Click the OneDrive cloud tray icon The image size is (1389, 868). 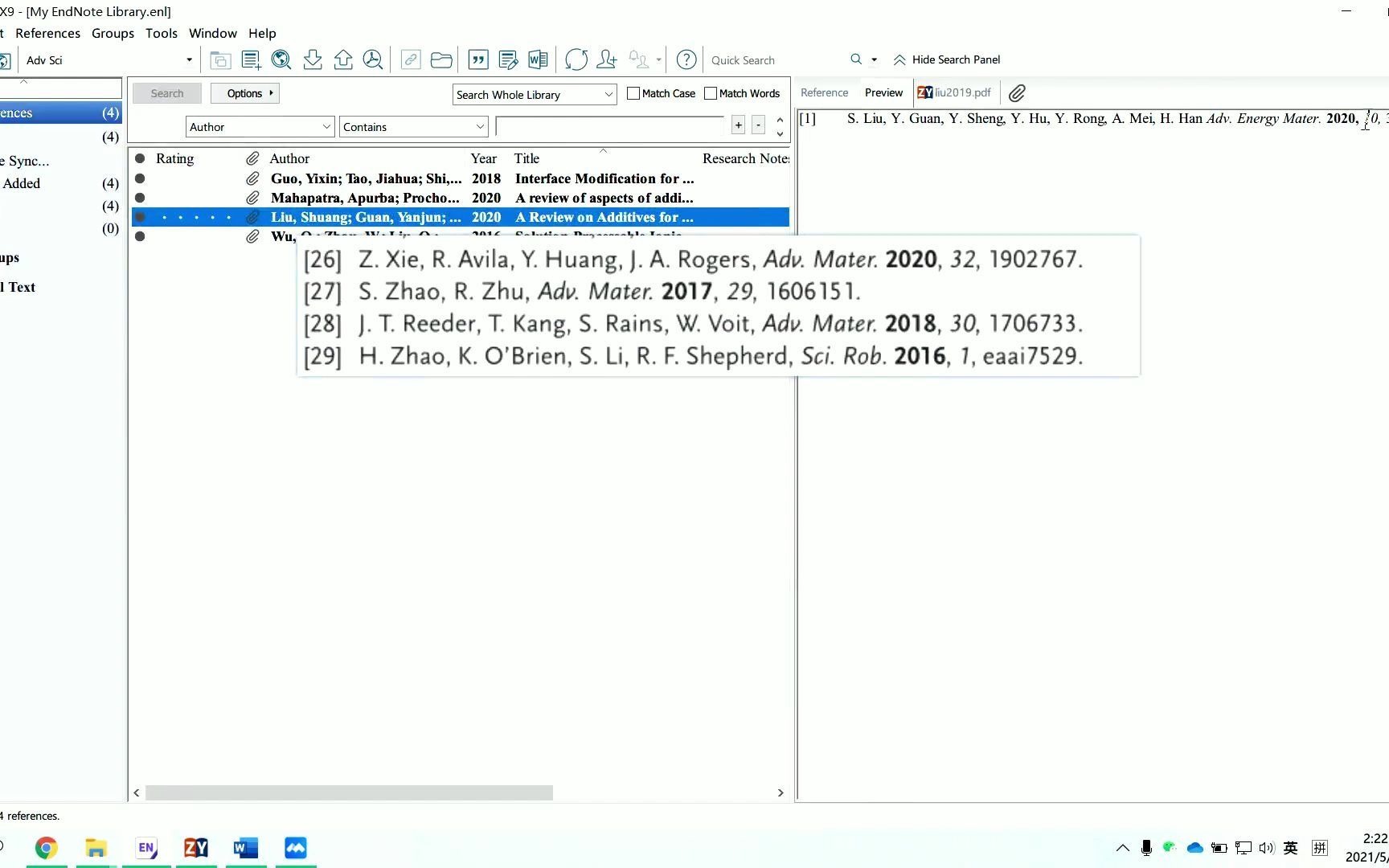1194,848
